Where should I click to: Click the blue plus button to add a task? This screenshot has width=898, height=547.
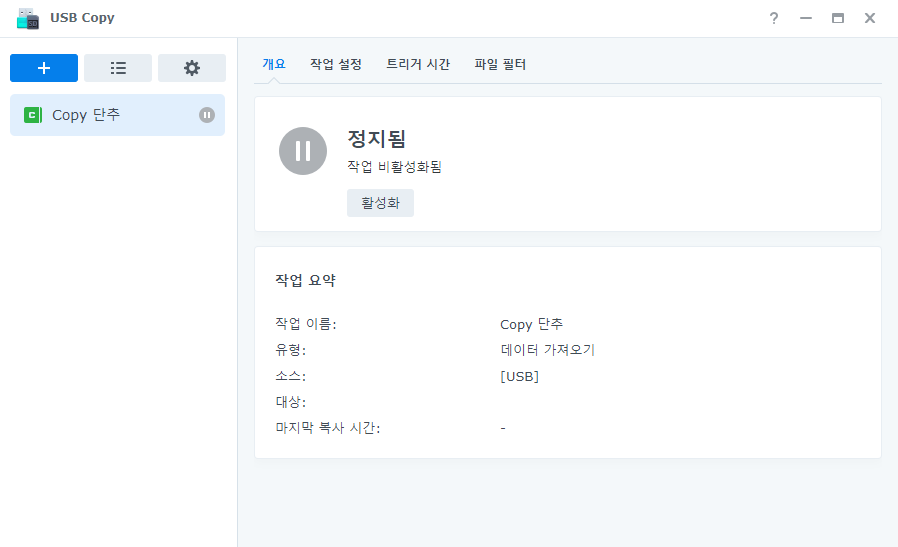point(44,68)
